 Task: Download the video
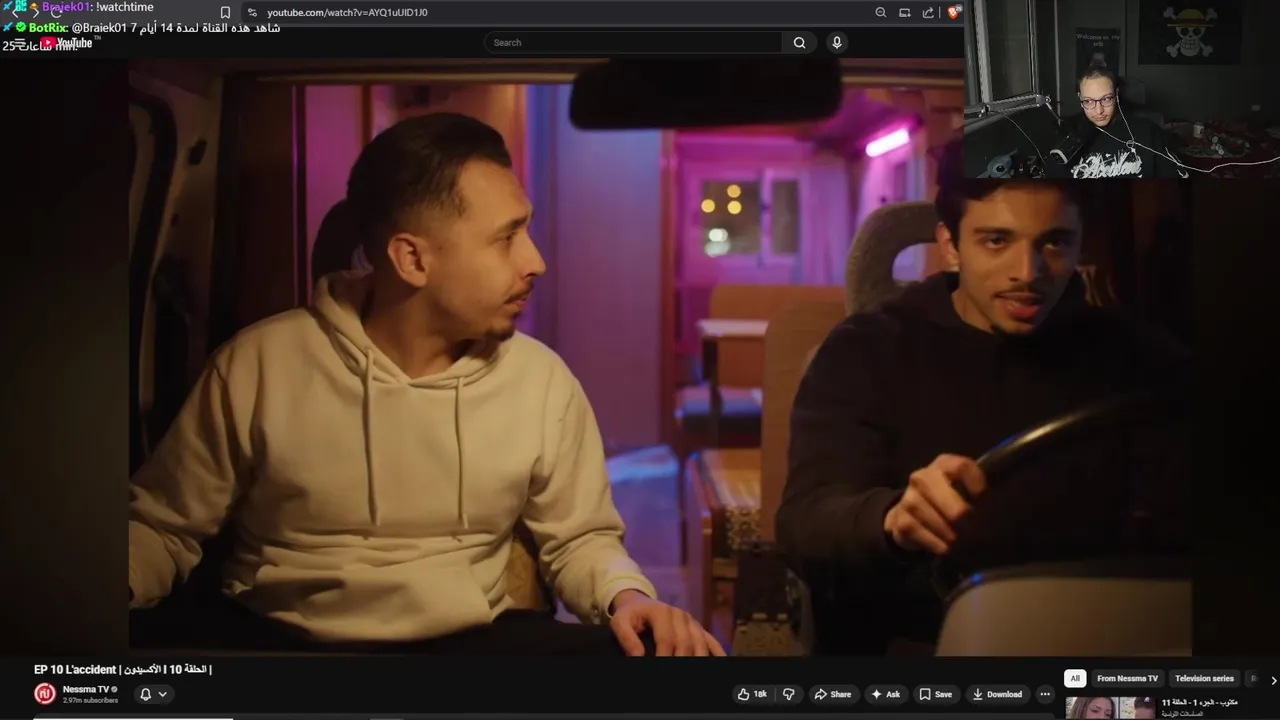click(x=997, y=694)
